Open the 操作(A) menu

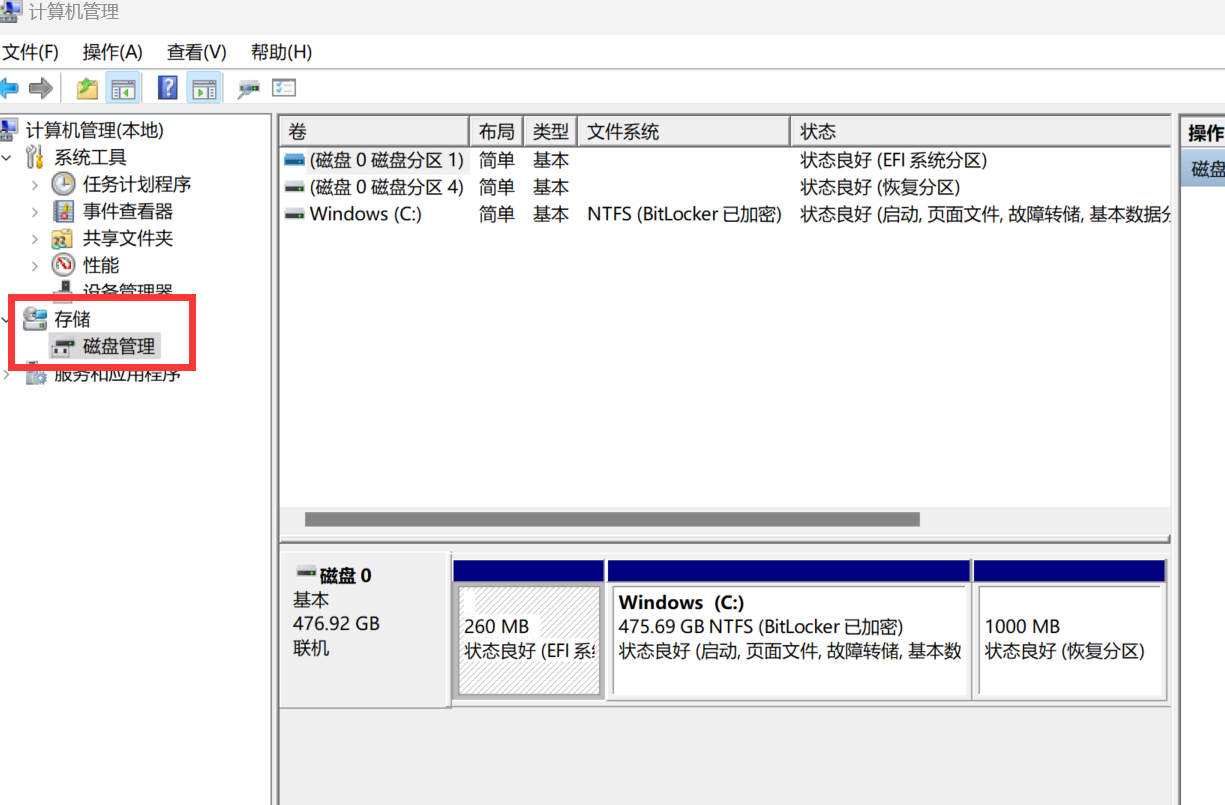(112, 52)
